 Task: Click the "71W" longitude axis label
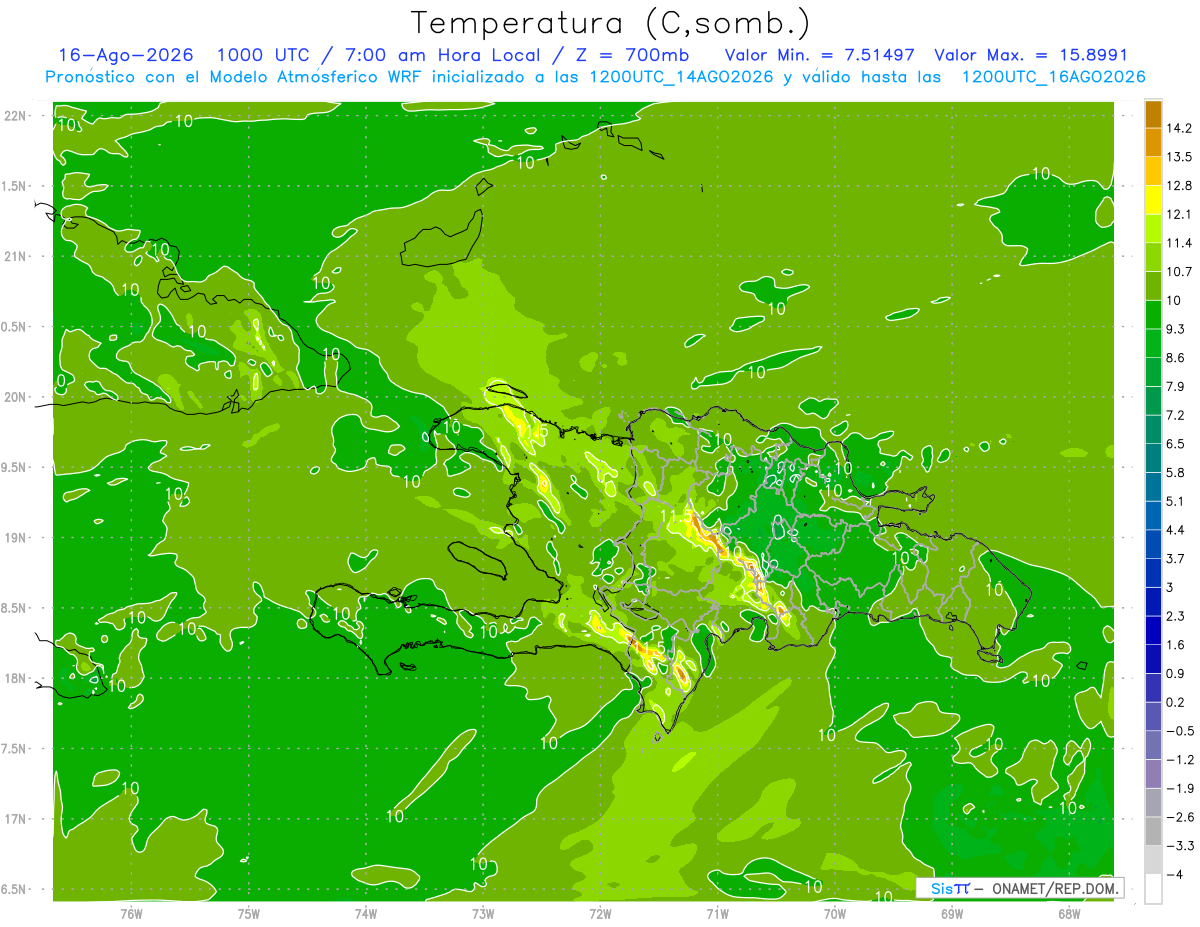tap(717, 913)
